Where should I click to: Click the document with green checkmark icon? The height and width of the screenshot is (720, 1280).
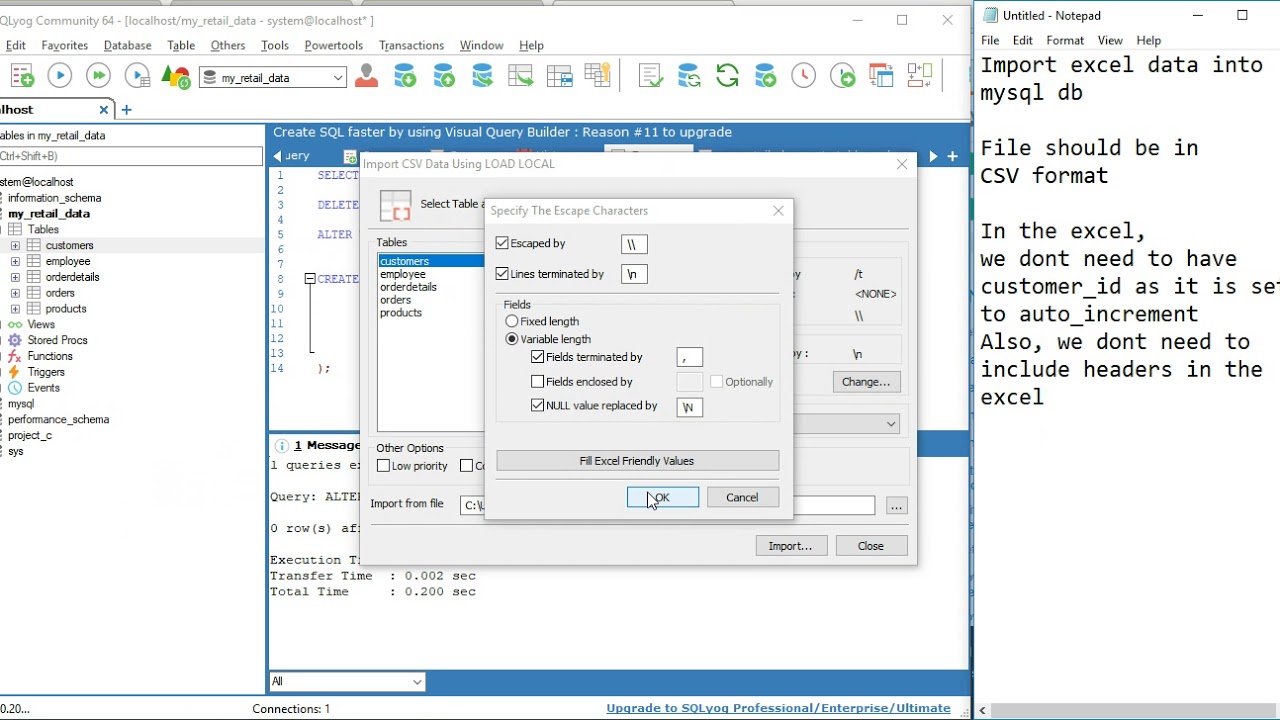coord(651,76)
